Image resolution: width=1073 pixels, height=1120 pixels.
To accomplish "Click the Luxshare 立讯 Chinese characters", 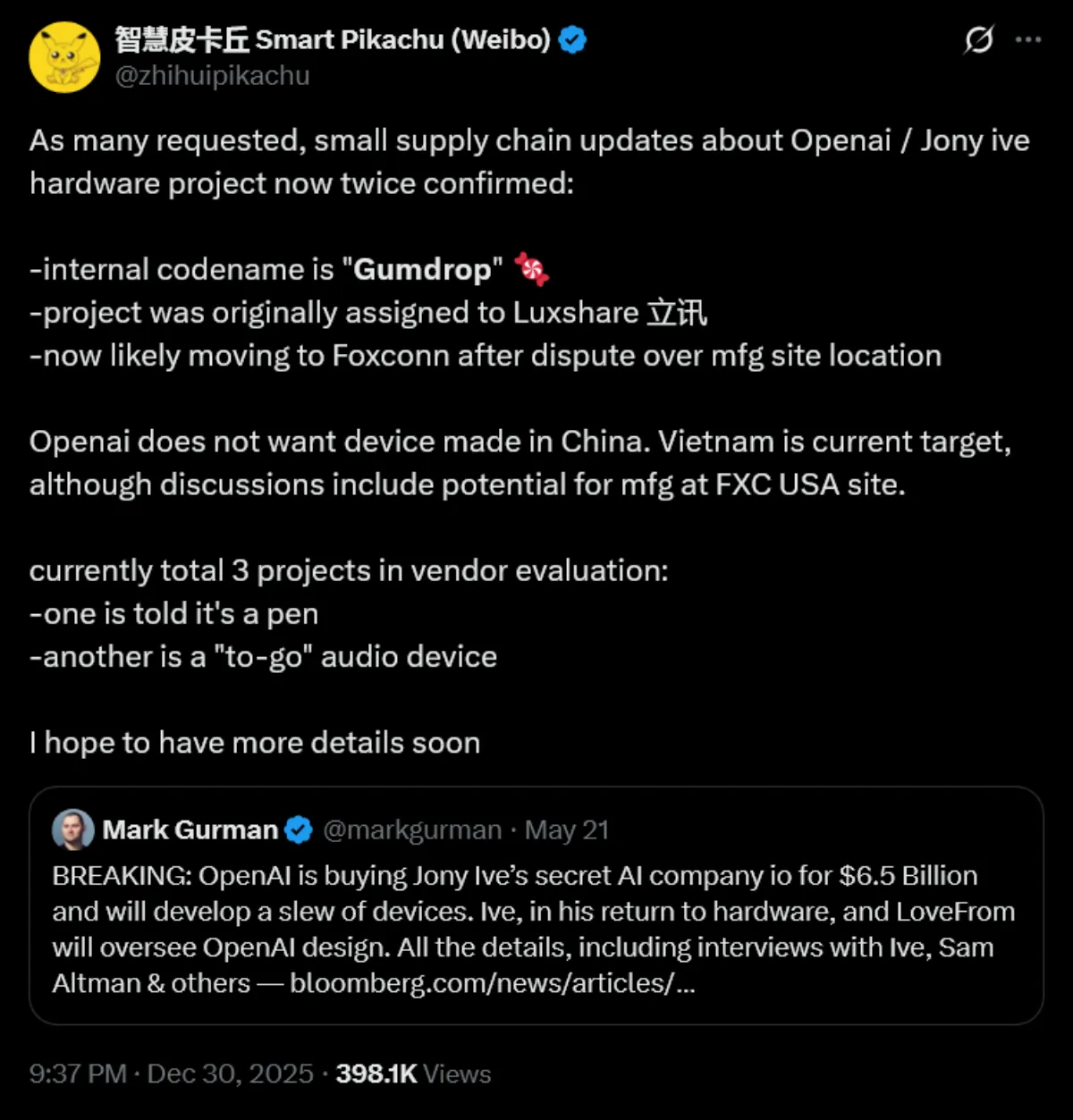I will 676,313.
